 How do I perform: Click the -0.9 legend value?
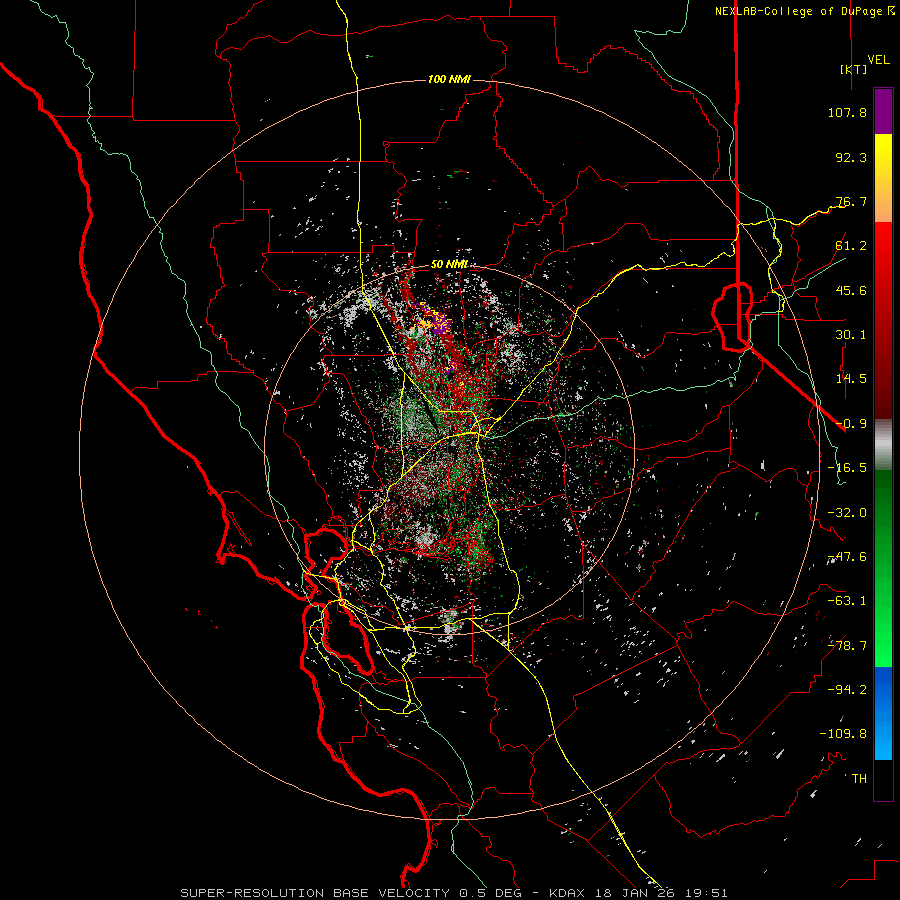click(x=851, y=424)
